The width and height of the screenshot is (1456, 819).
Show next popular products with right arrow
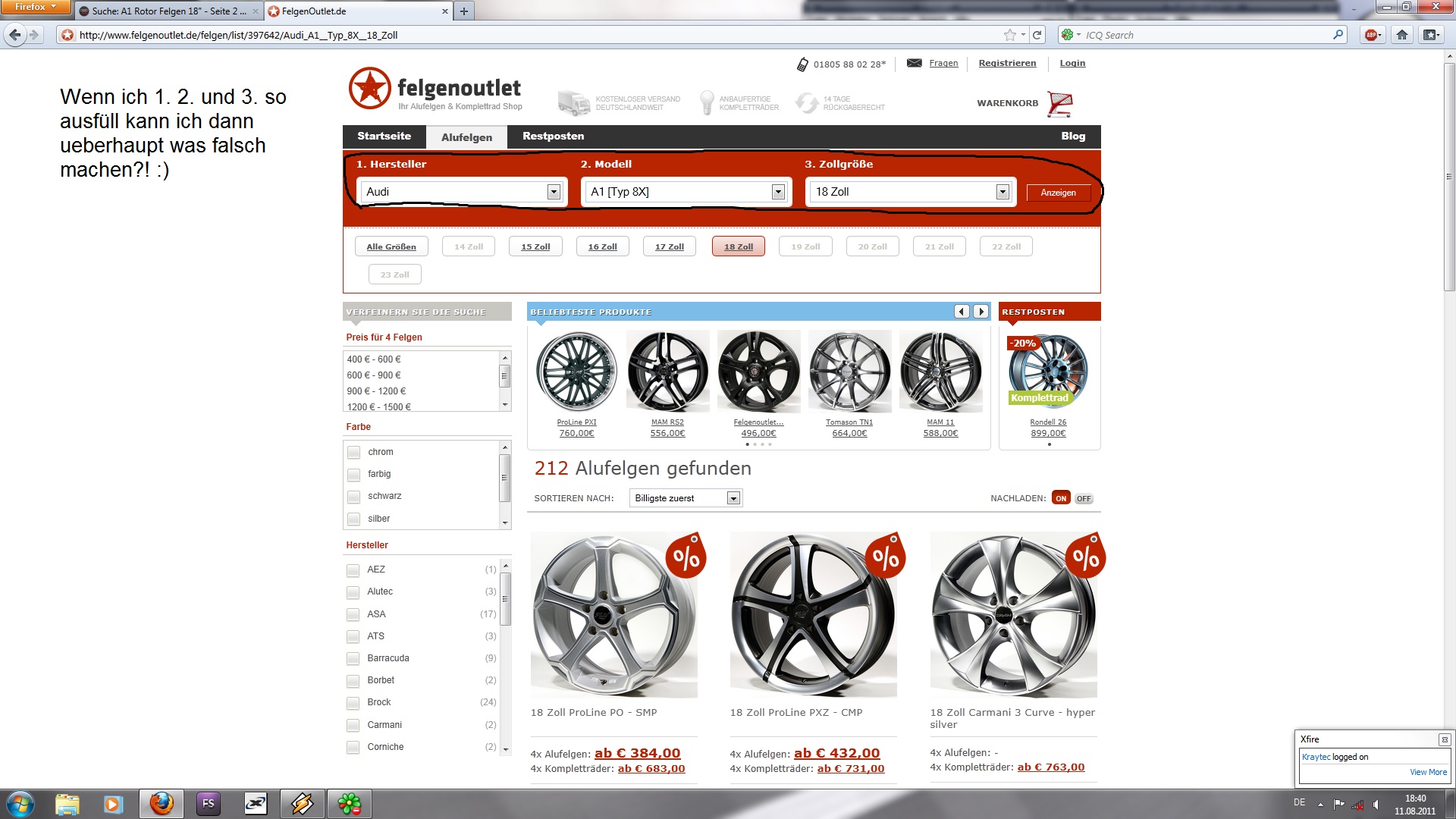point(981,312)
